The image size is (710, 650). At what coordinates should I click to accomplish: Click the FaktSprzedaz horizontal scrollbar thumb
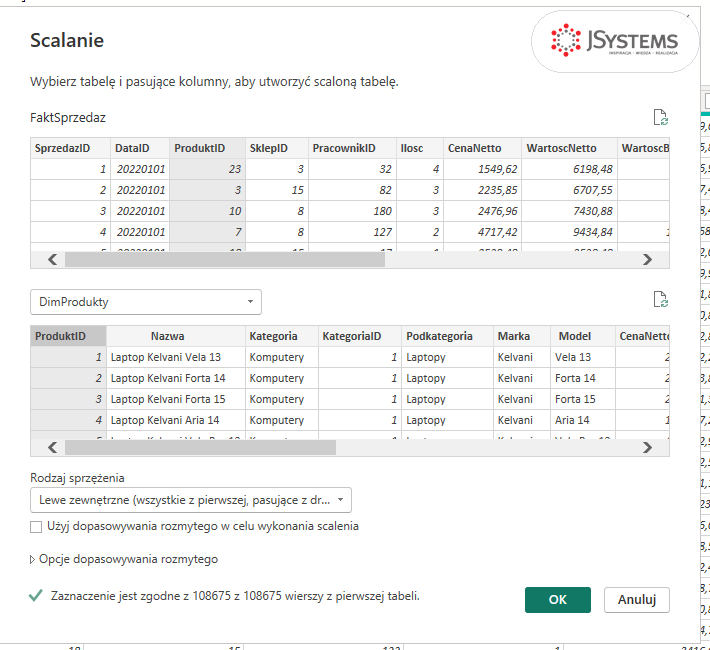[x=225, y=259]
